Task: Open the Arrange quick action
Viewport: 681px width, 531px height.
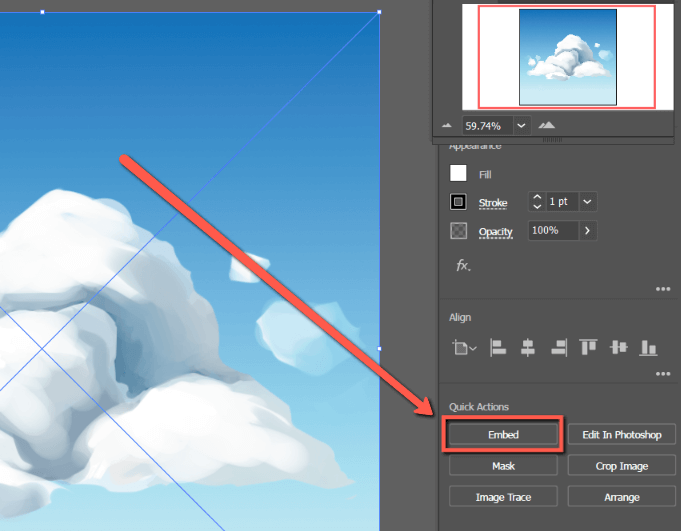Action: click(621, 497)
